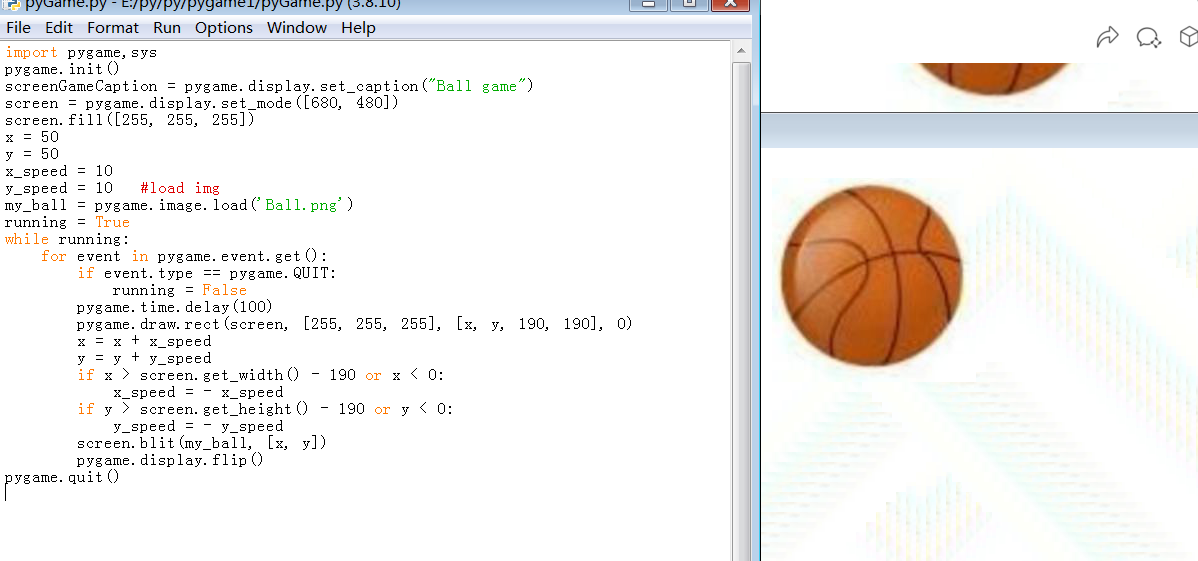Click the share arrow icon

click(1107, 37)
